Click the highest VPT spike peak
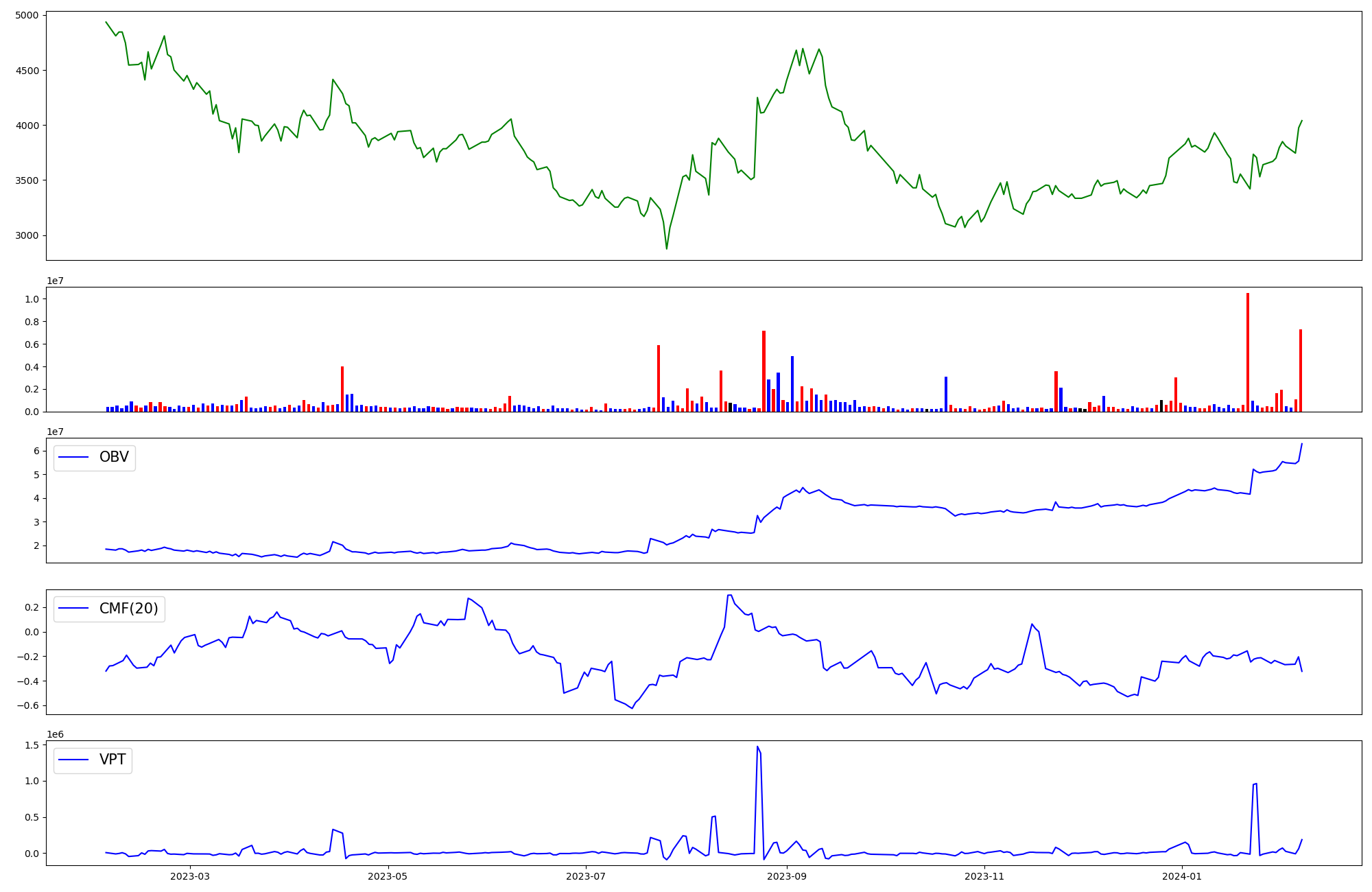This screenshot has height=892, width=1372. coord(757,747)
